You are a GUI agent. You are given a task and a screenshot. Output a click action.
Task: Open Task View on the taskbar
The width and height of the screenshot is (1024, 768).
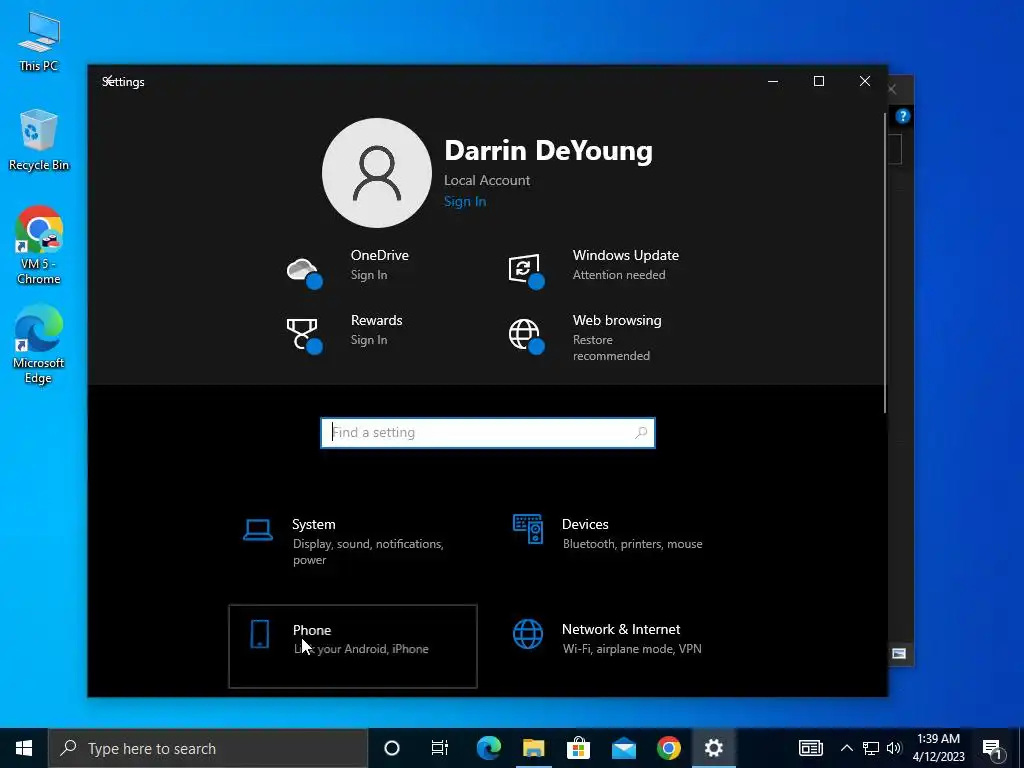coord(440,748)
